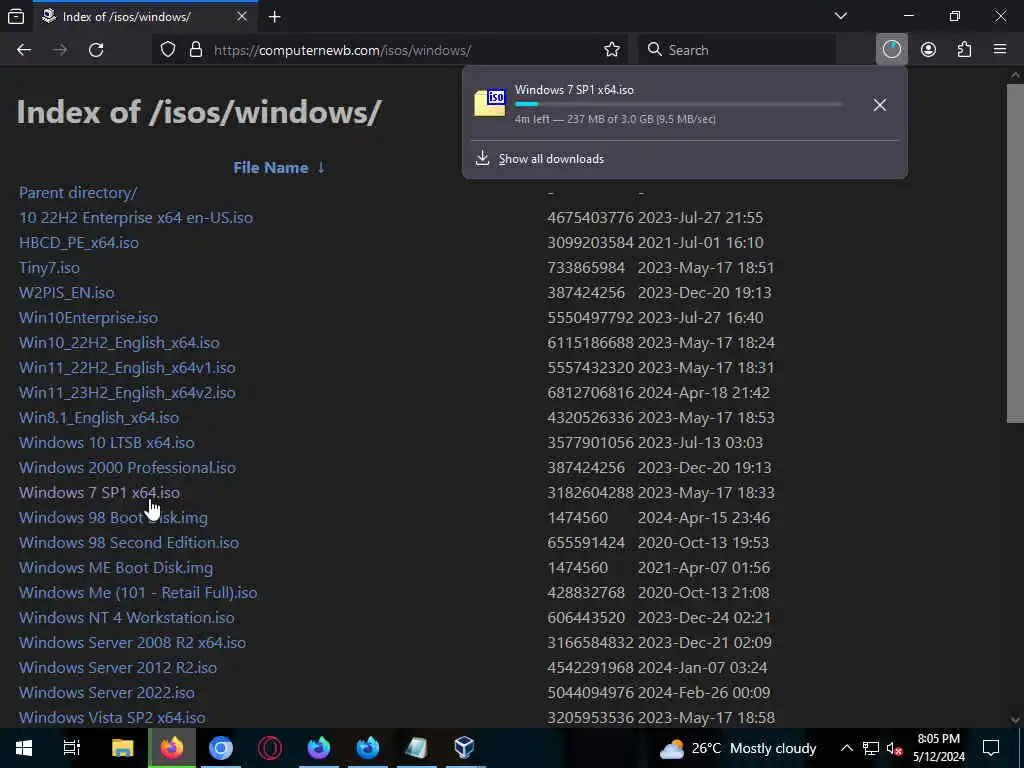Download Windows Server 2008 R2 x64.iso
This screenshot has width=1024, height=768.
(x=132, y=643)
